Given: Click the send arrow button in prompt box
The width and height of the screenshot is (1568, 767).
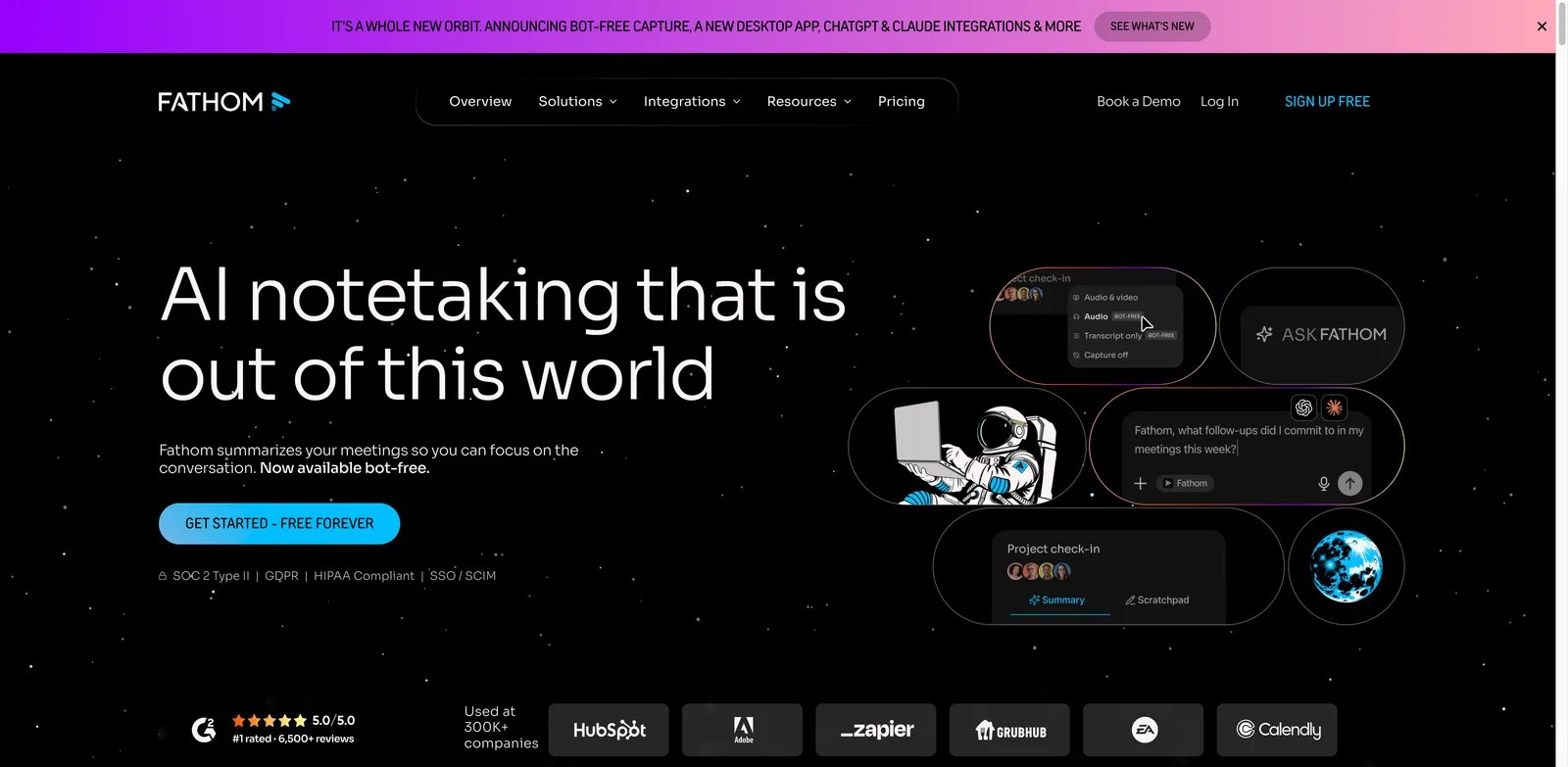Looking at the screenshot, I should [1349, 483].
